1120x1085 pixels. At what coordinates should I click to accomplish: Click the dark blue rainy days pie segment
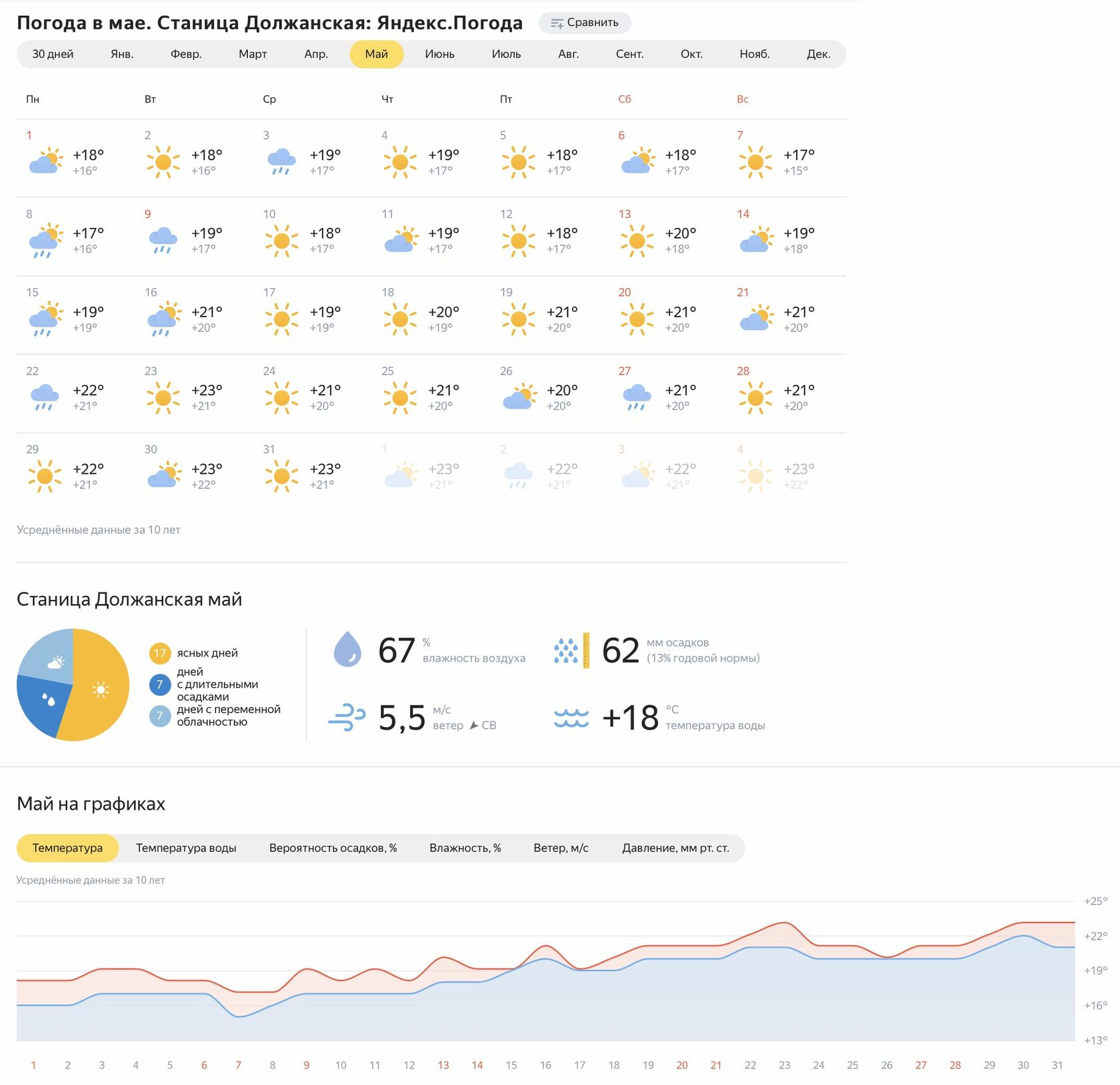[x=41, y=703]
